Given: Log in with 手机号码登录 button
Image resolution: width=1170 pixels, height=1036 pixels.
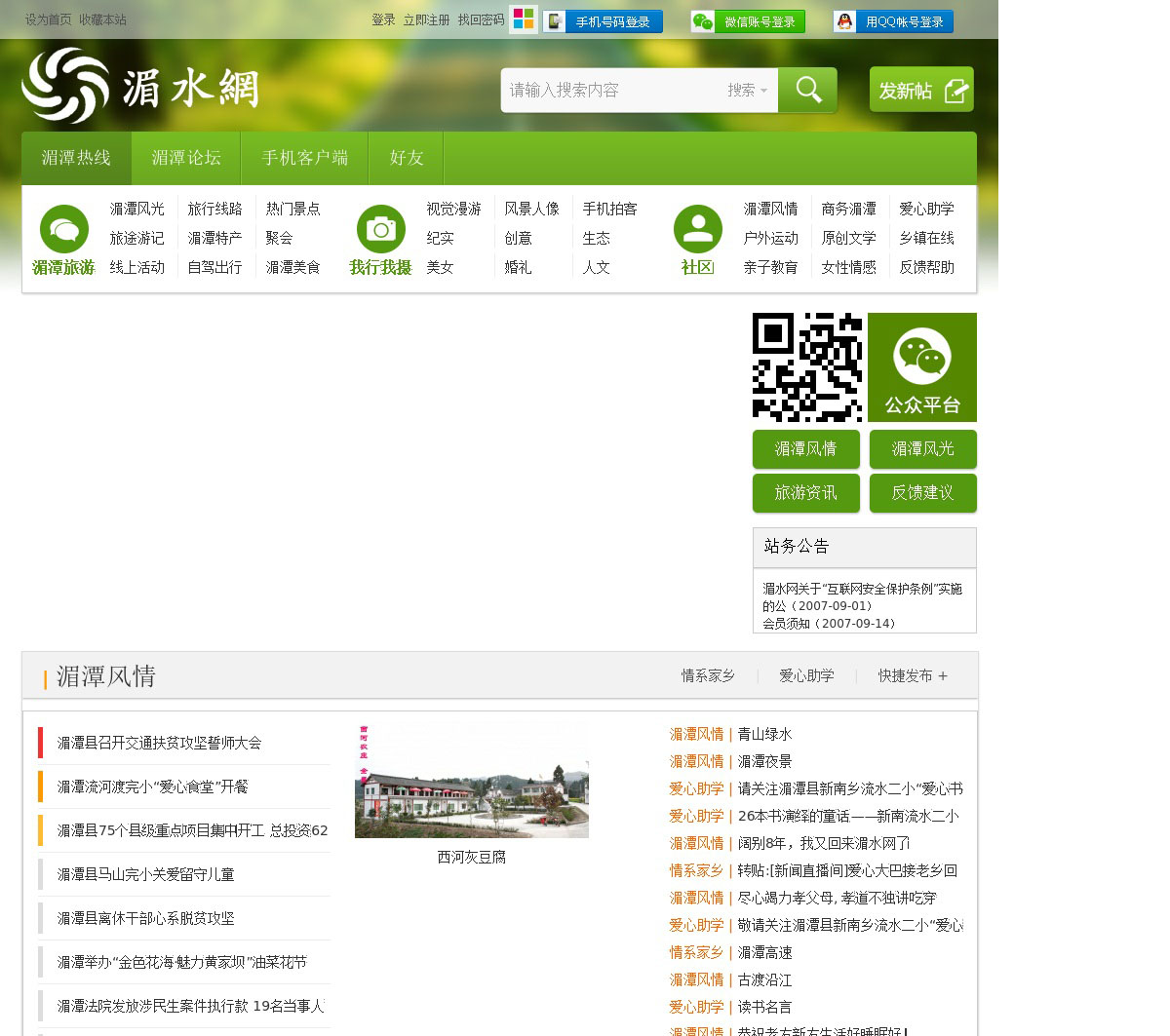Looking at the screenshot, I should point(604,21).
